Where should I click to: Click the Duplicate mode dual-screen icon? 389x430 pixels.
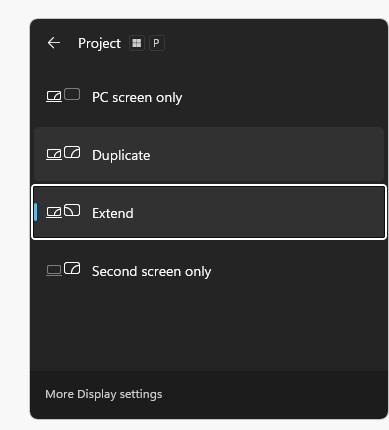pos(63,153)
